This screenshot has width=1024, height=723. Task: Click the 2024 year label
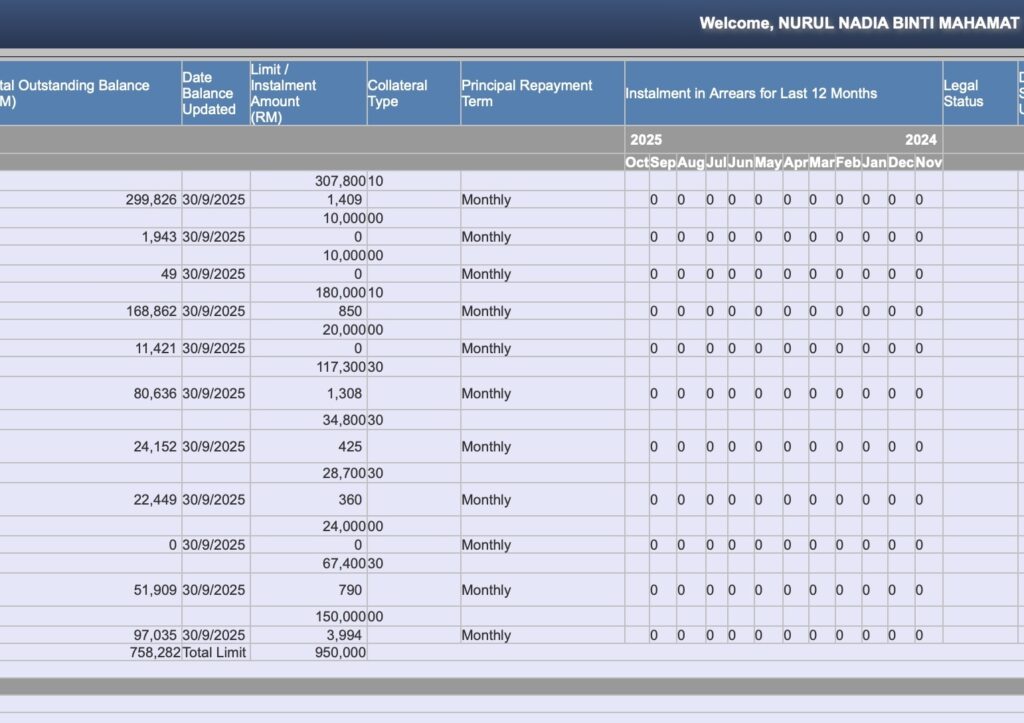tap(920, 140)
